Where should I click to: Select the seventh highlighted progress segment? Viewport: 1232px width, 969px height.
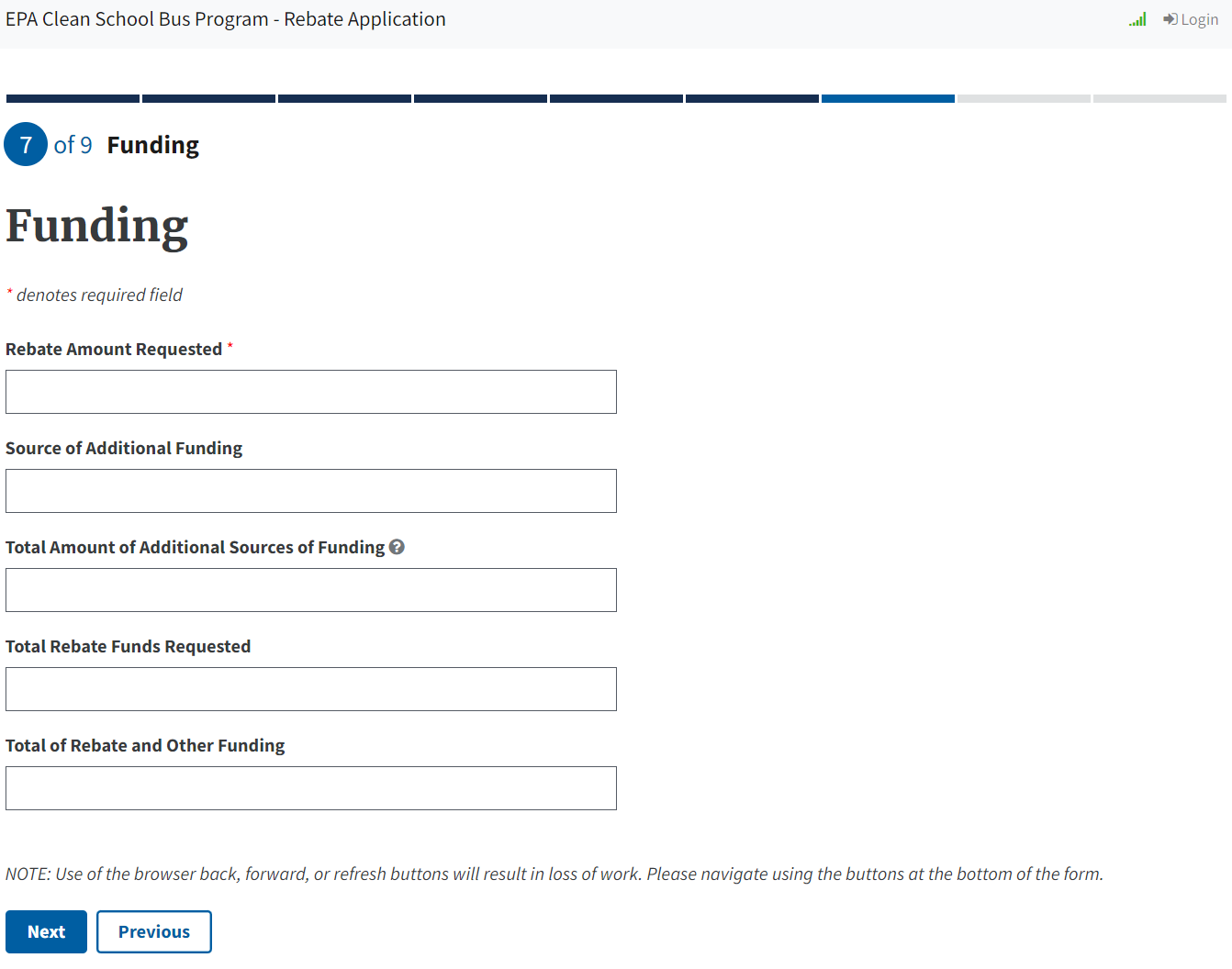point(888,98)
